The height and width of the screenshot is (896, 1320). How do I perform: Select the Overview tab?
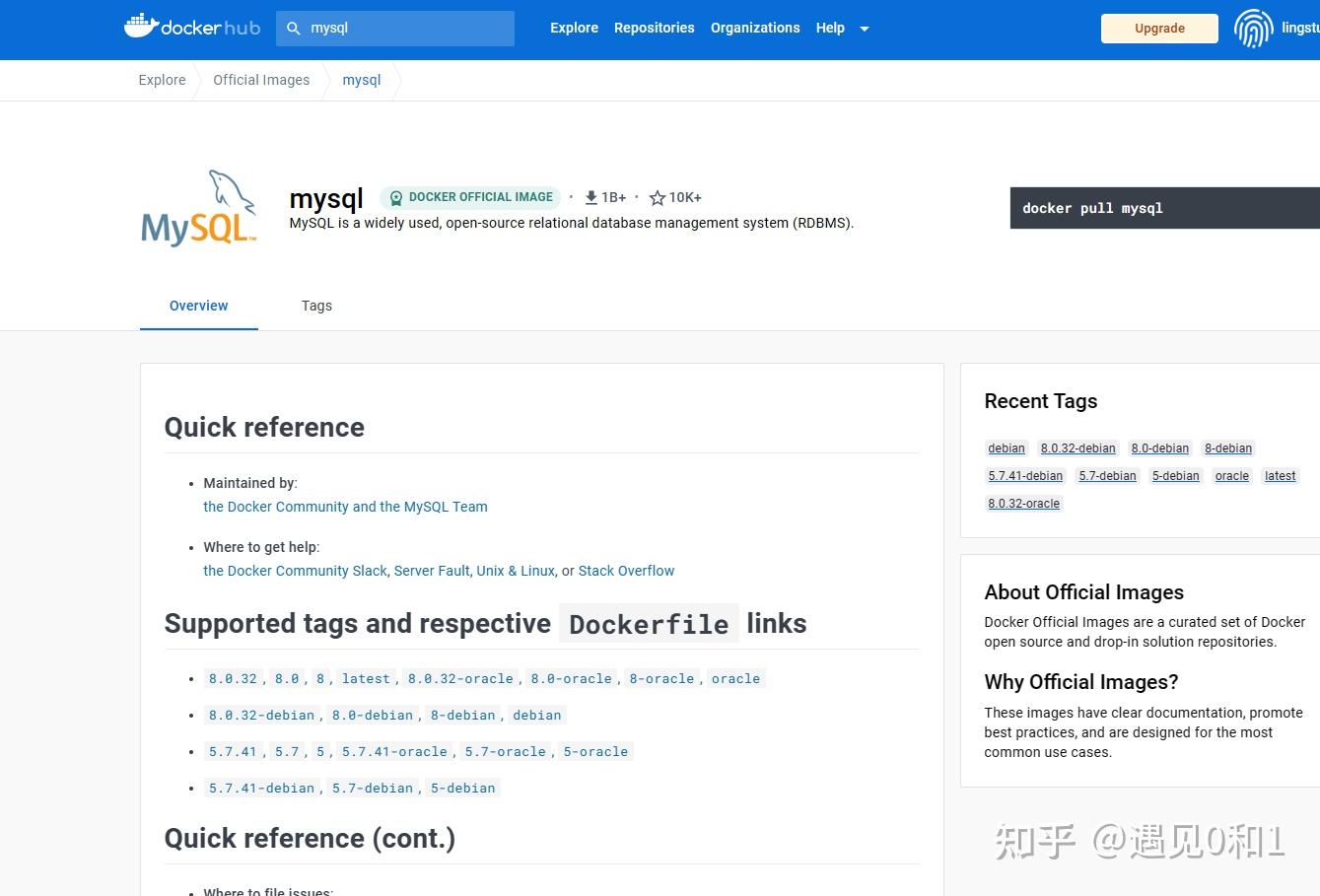(x=198, y=306)
